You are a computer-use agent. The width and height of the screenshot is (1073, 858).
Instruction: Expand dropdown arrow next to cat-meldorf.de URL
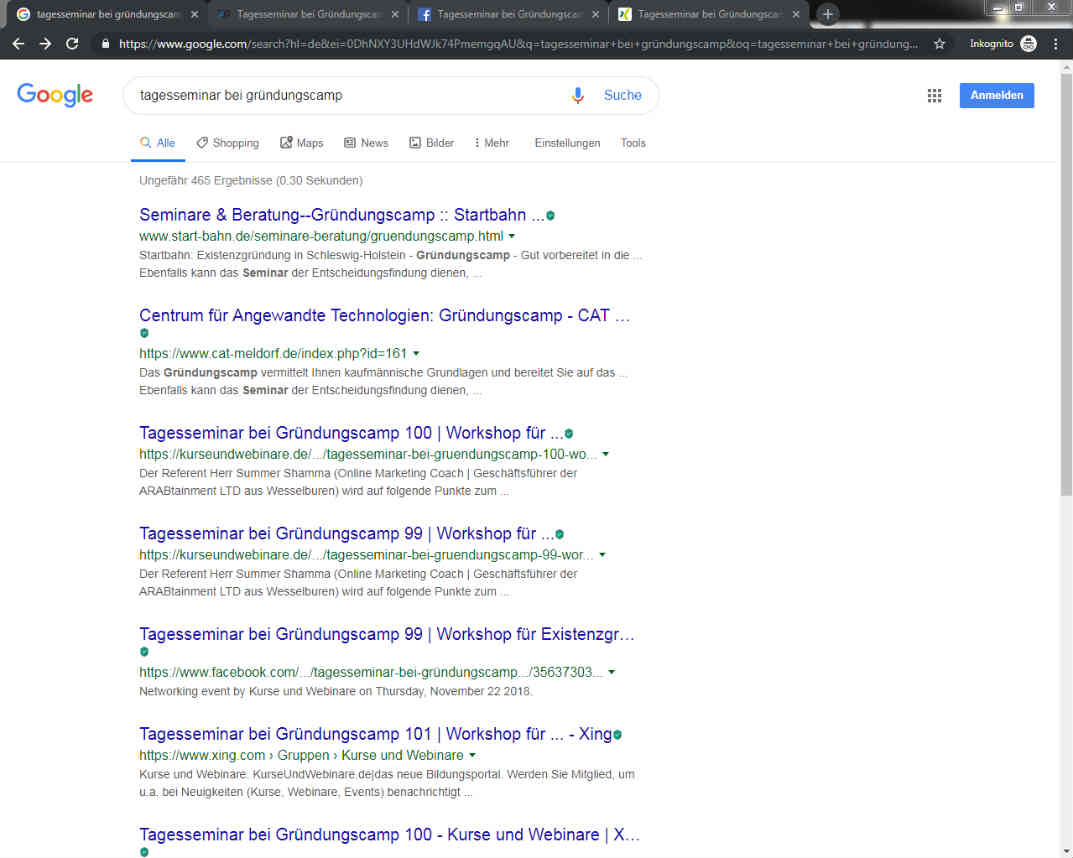click(x=416, y=354)
